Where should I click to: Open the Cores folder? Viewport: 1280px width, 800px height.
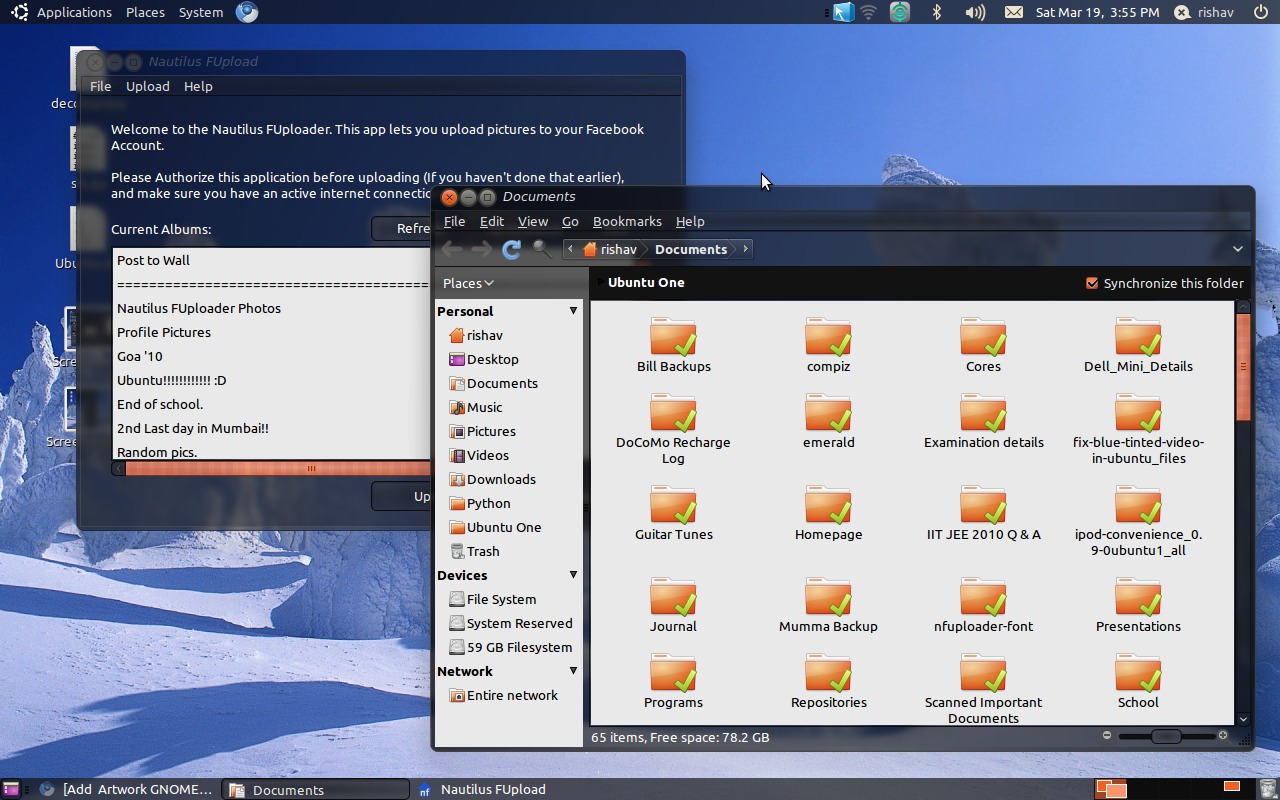click(x=983, y=345)
